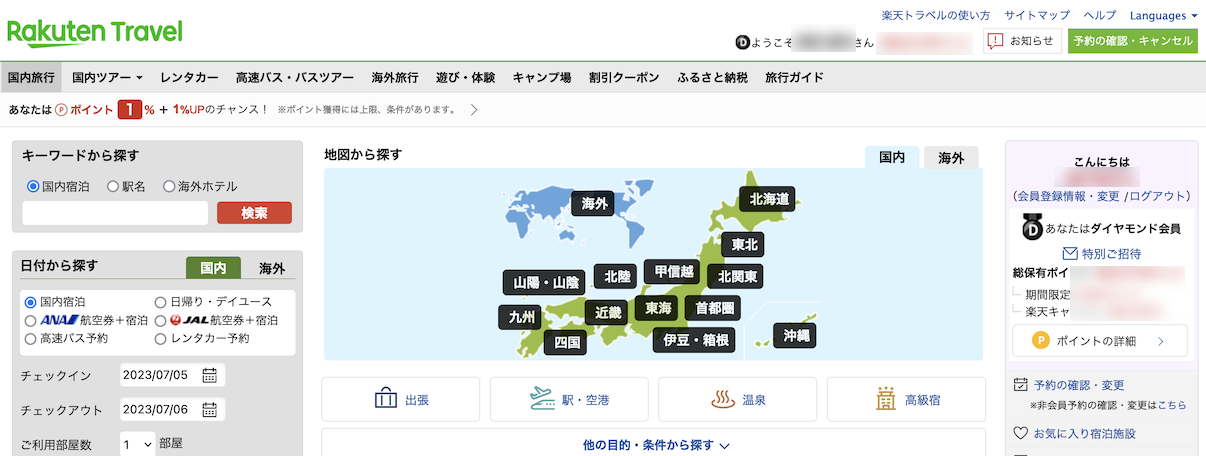Select the 海外ホテル radio button

169,186
